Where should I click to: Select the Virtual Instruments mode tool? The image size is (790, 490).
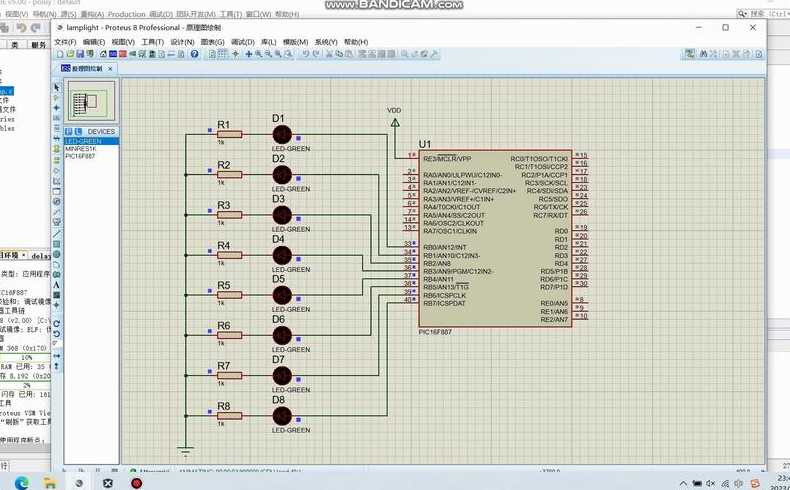[x=56, y=222]
